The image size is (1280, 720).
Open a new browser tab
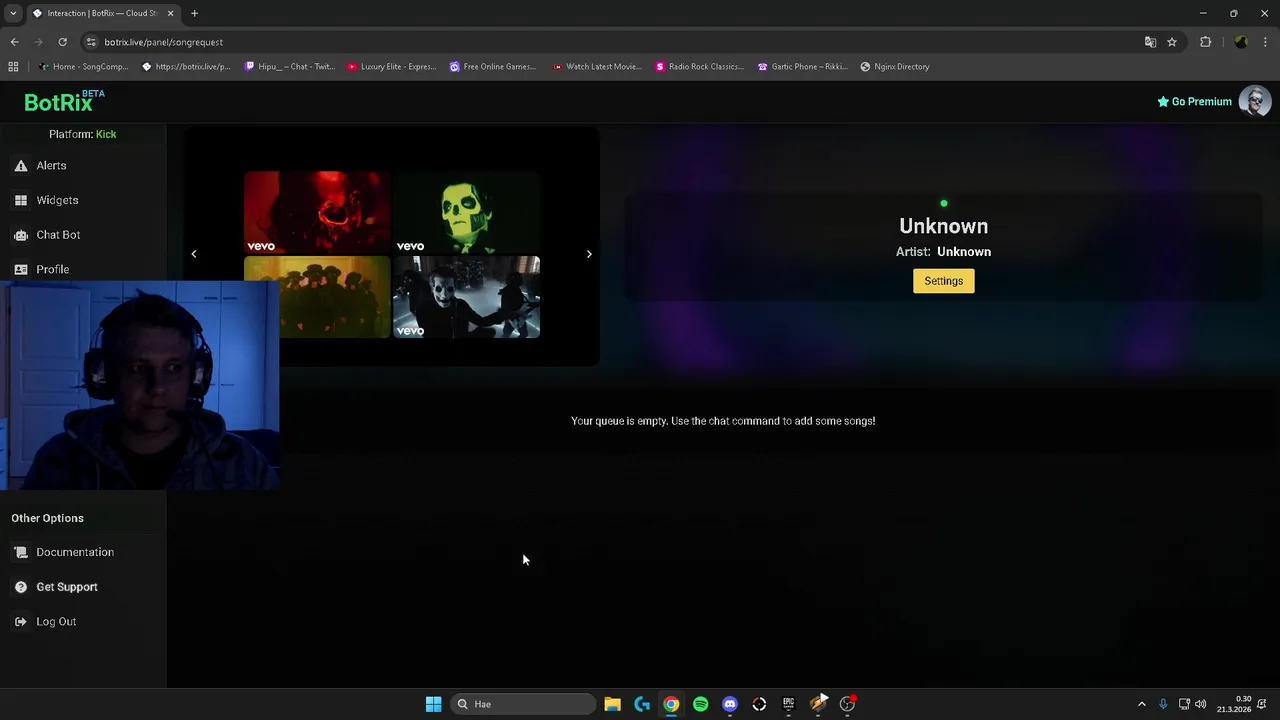(x=194, y=13)
